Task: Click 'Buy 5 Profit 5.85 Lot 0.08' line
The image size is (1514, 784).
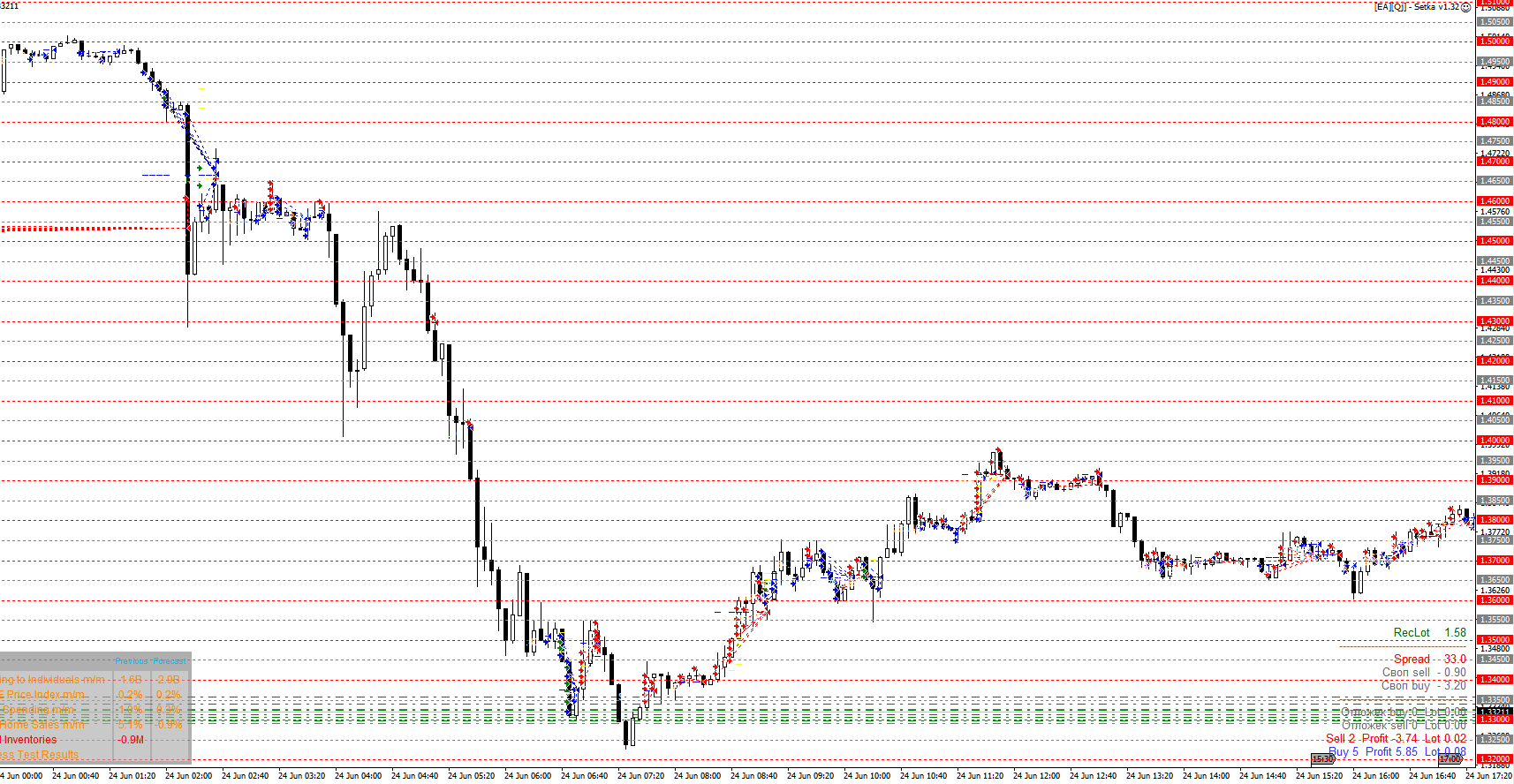Action: [1397, 751]
